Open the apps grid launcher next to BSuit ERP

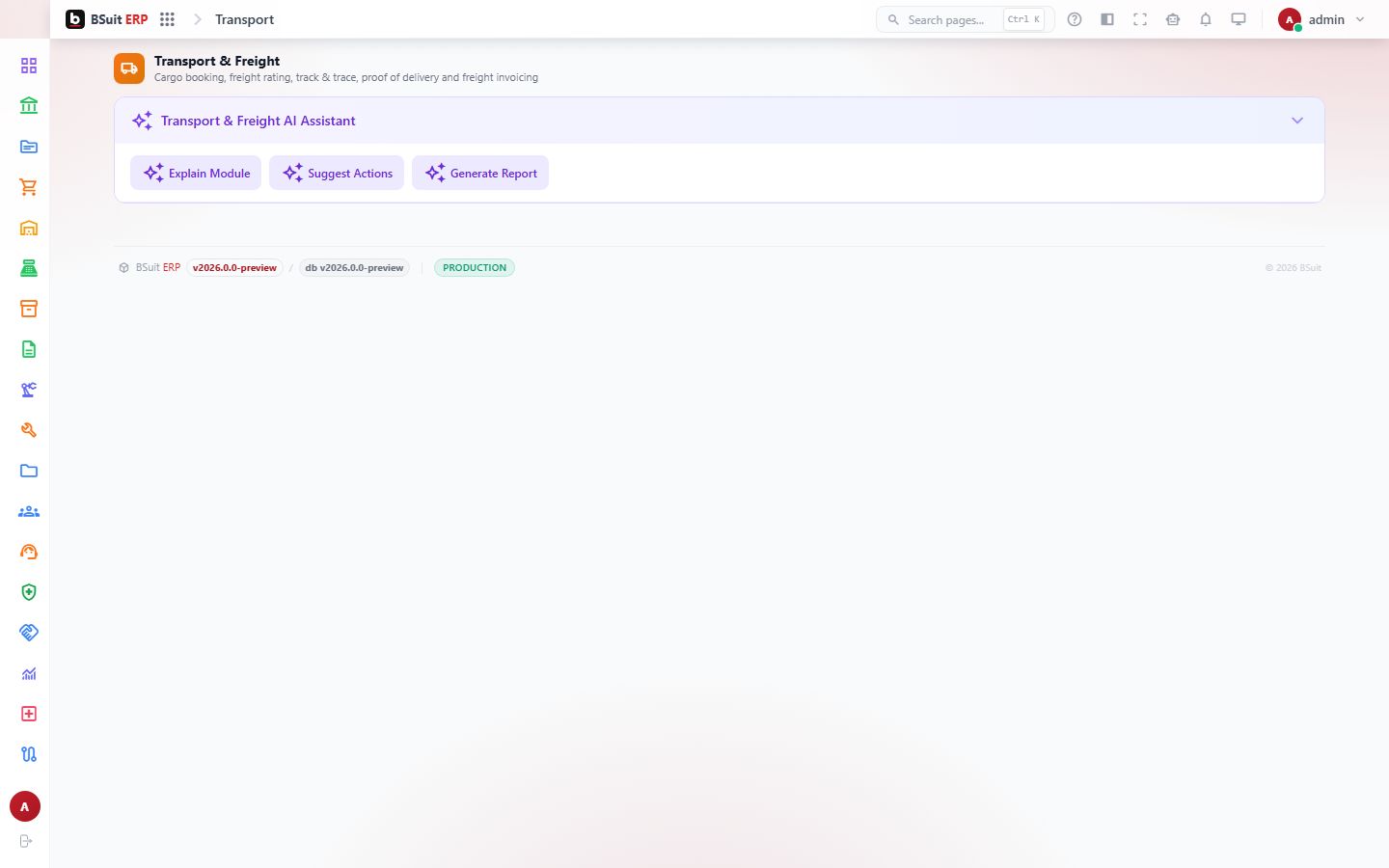click(x=167, y=19)
